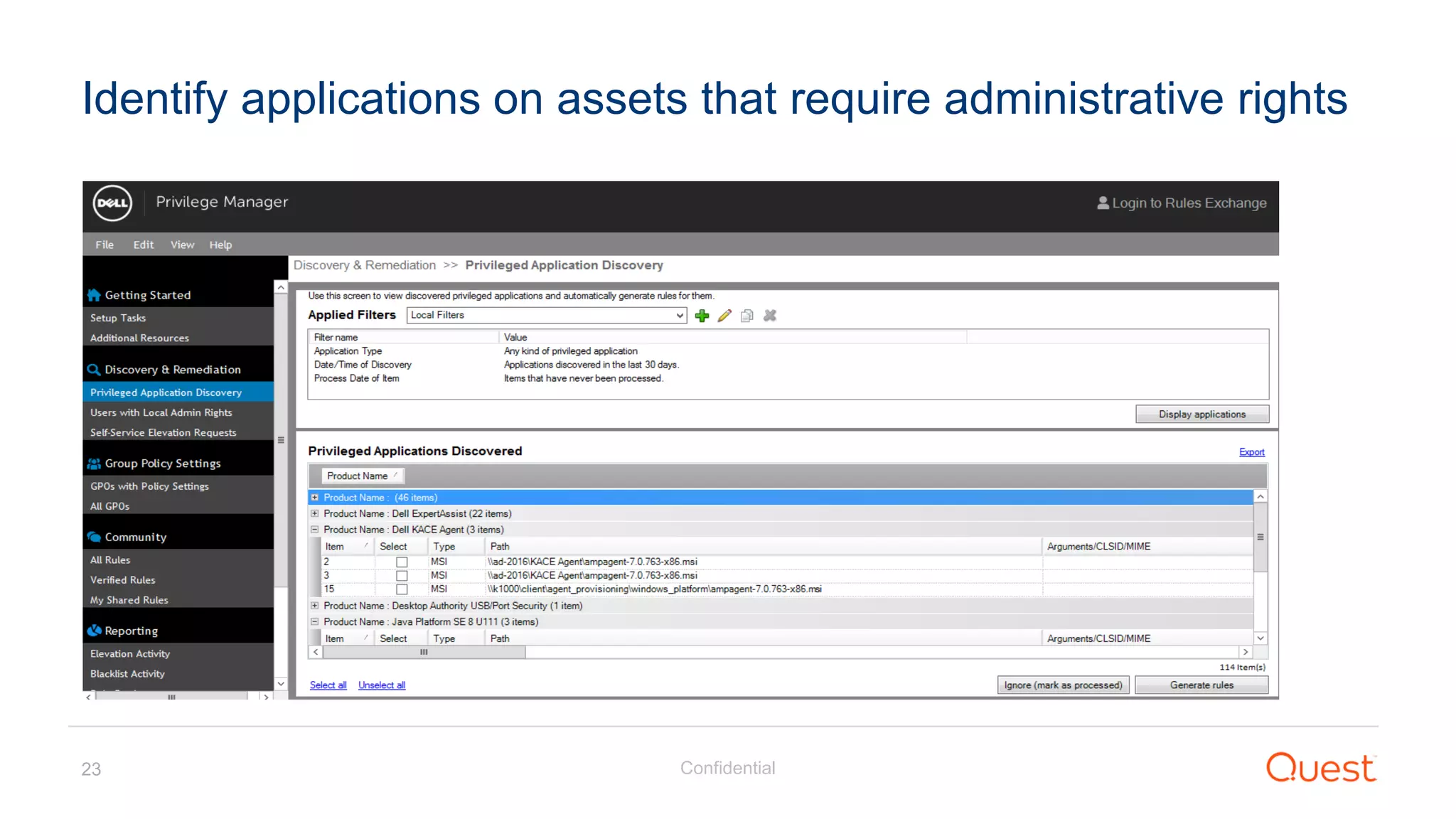
Task: Click the Group Policy Settings people icon
Action: pyautogui.click(x=94, y=464)
